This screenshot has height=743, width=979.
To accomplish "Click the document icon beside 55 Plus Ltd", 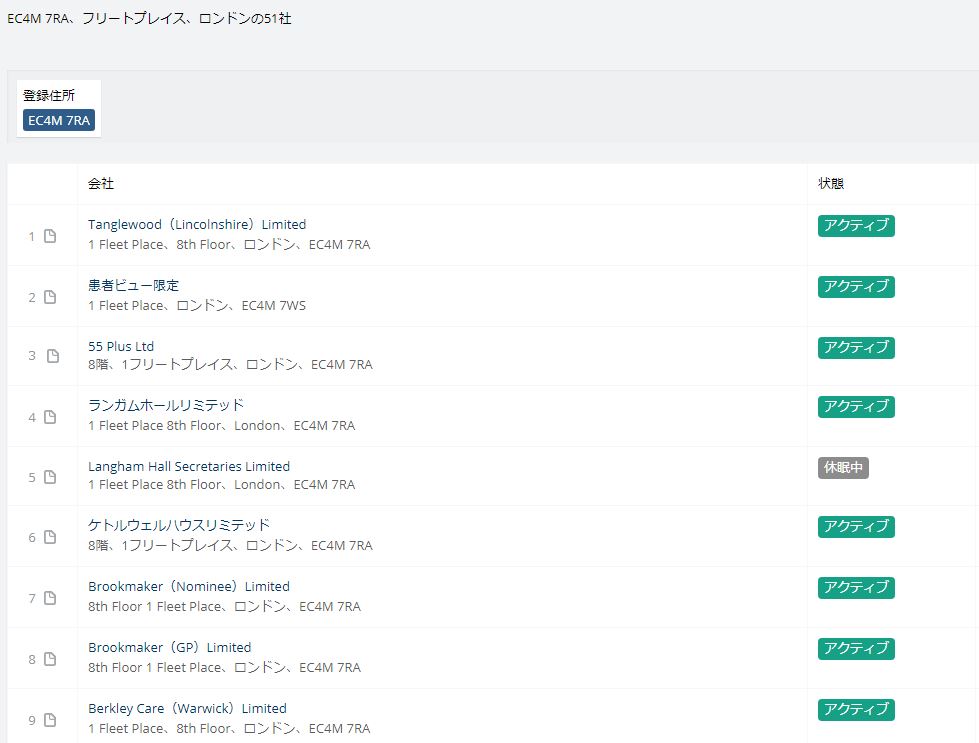I will point(53,356).
